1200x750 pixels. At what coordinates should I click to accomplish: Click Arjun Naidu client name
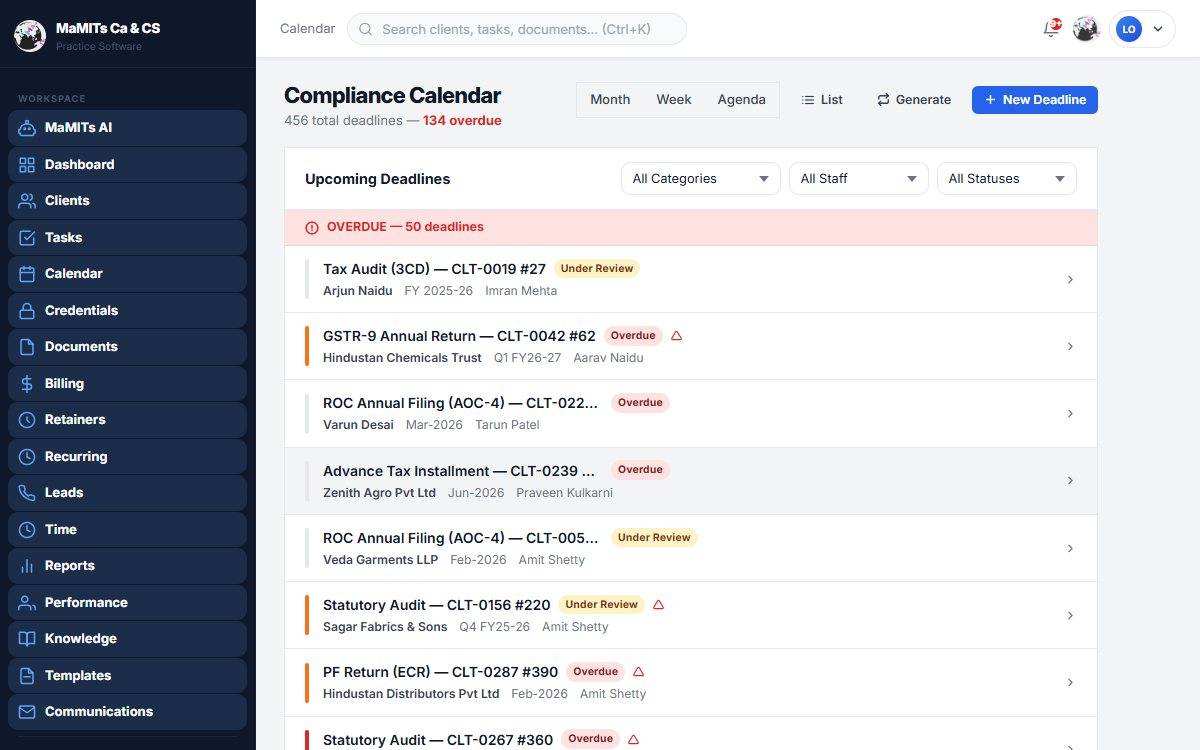tap(358, 290)
